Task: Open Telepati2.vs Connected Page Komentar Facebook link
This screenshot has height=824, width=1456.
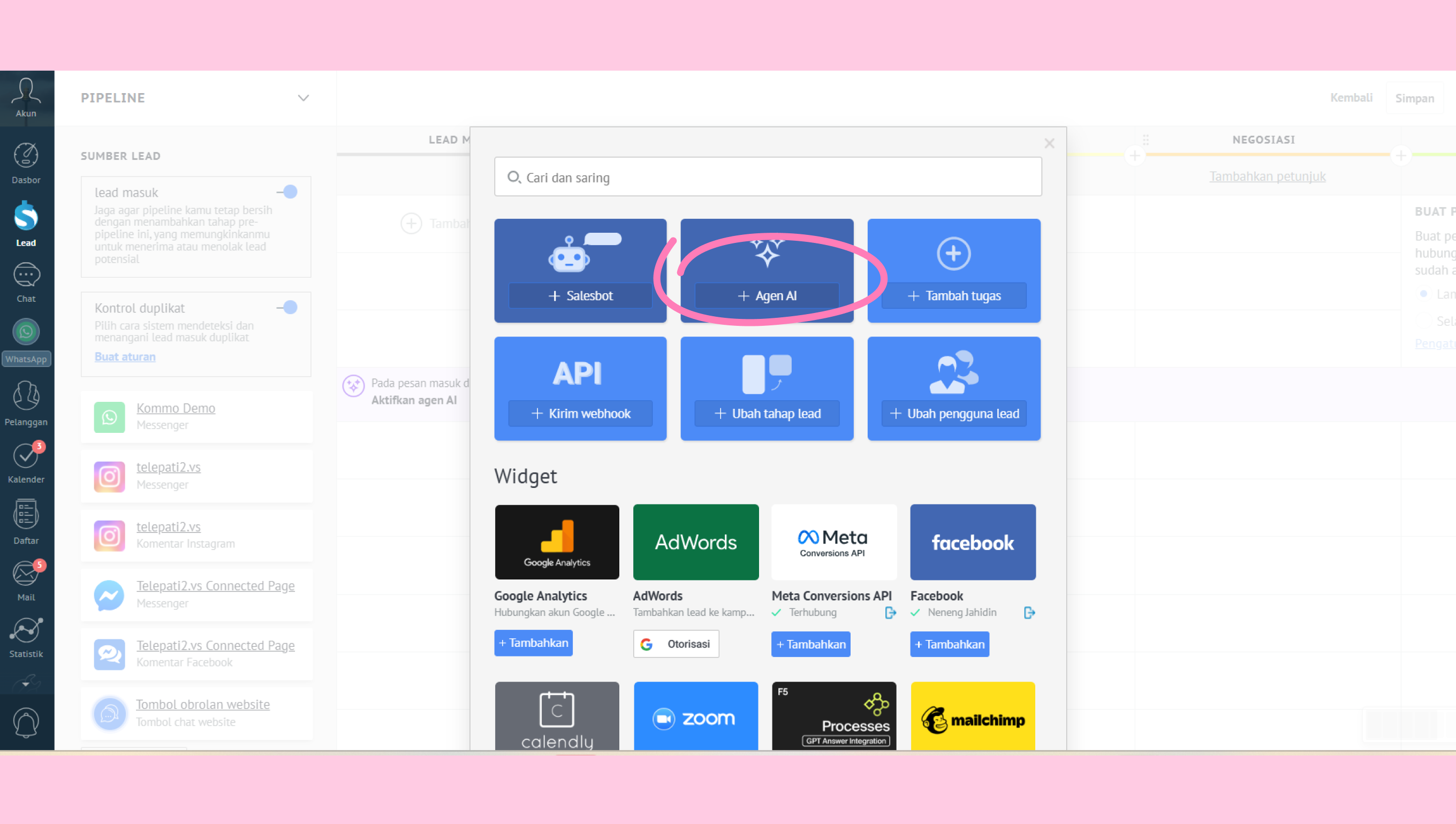Action: coord(215,646)
